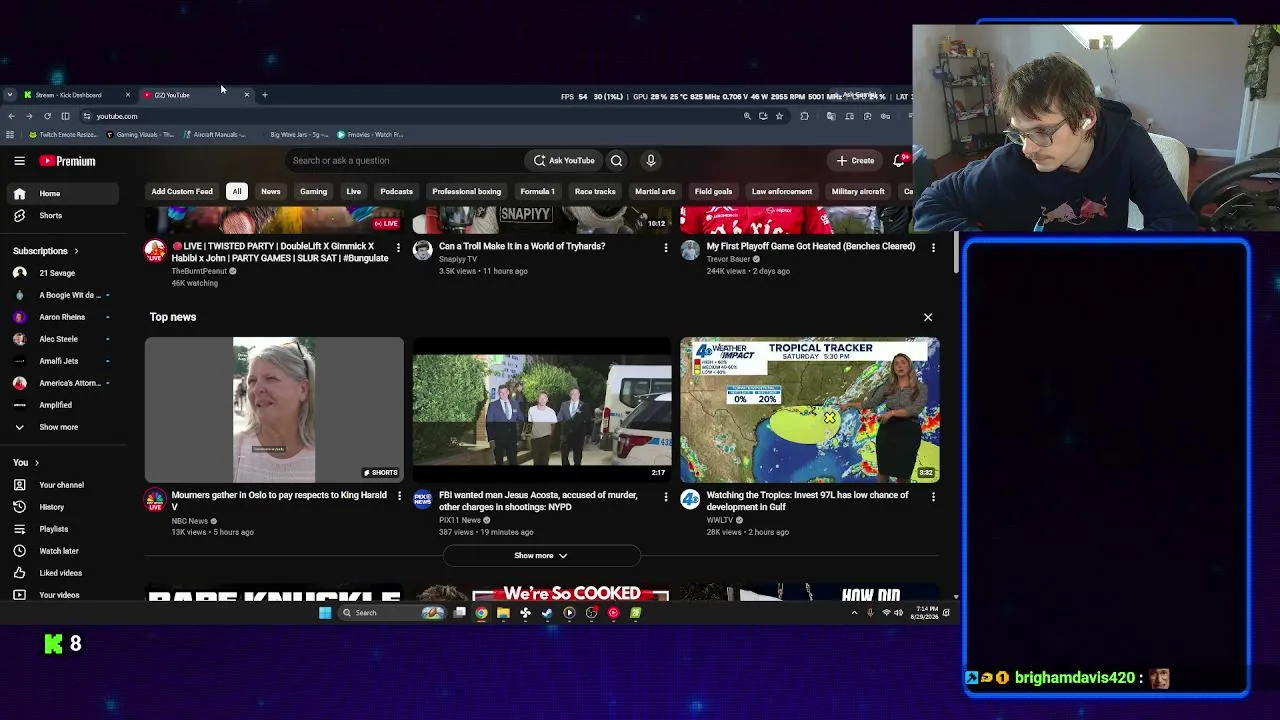1280x720 pixels.
Task: Open a new browser tab
Action: pyautogui.click(x=265, y=95)
